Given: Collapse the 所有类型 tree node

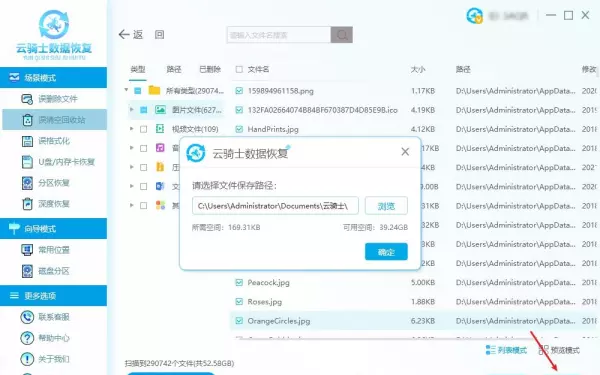Looking at the screenshot, I should [x=126, y=90].
